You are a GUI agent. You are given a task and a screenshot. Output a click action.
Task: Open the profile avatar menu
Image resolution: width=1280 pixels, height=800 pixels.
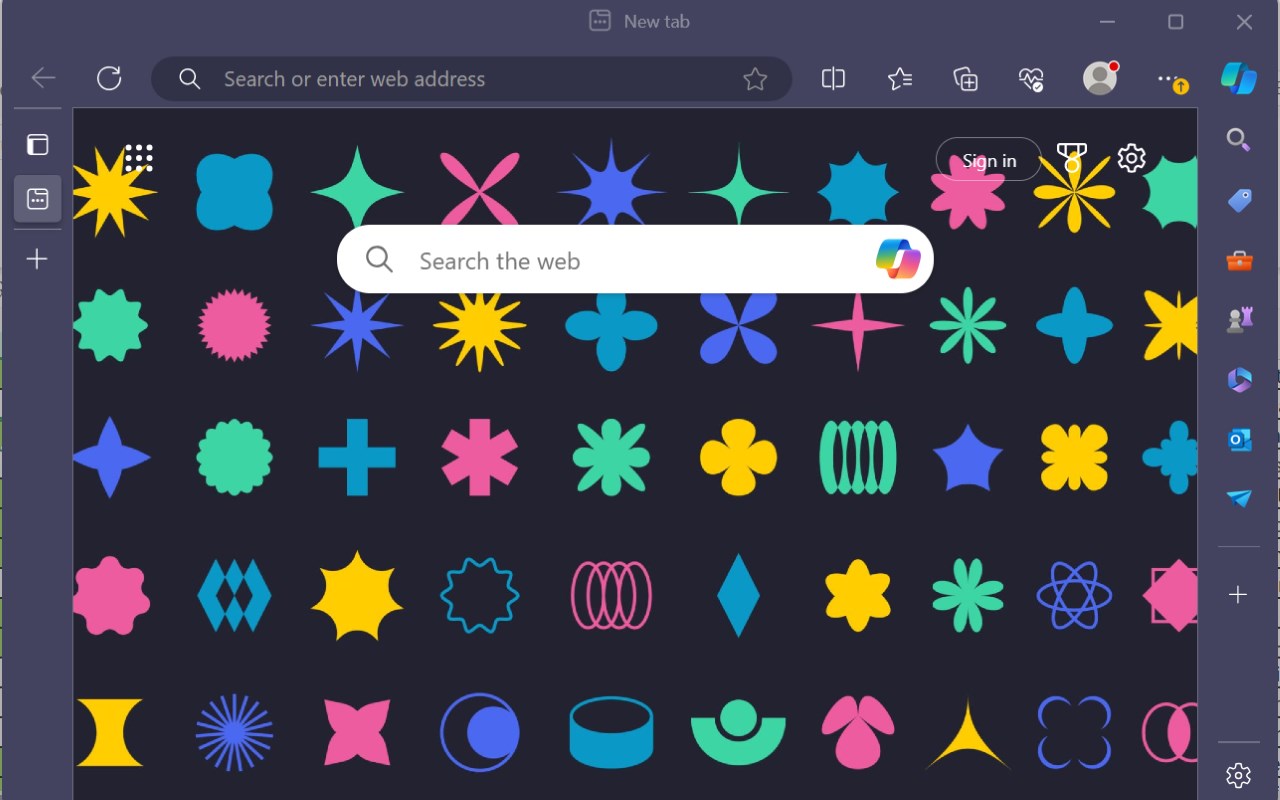pyautogui.click(x=1100, y=78)
